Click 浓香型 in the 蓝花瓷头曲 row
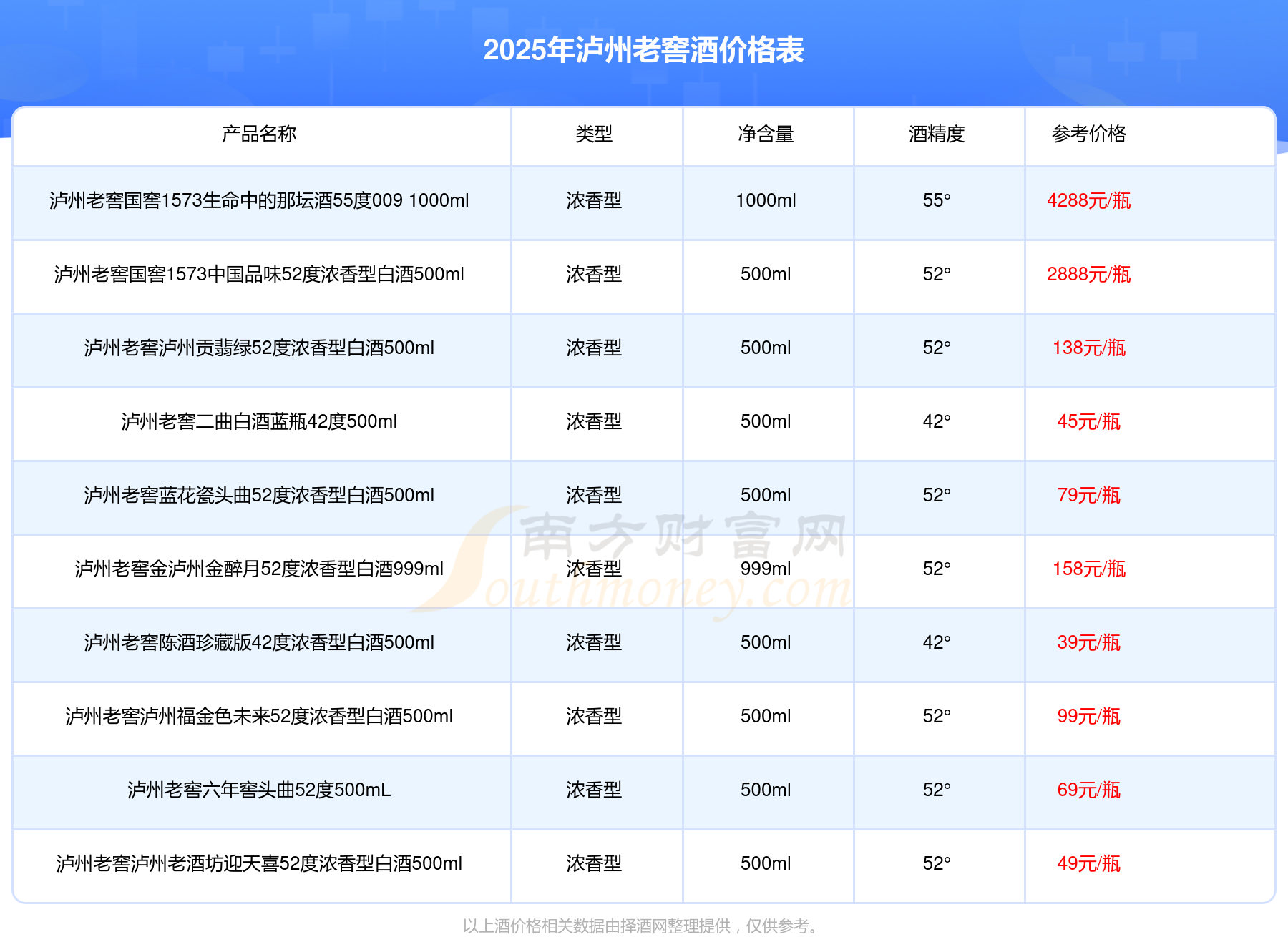 click(x=594, y=495)
